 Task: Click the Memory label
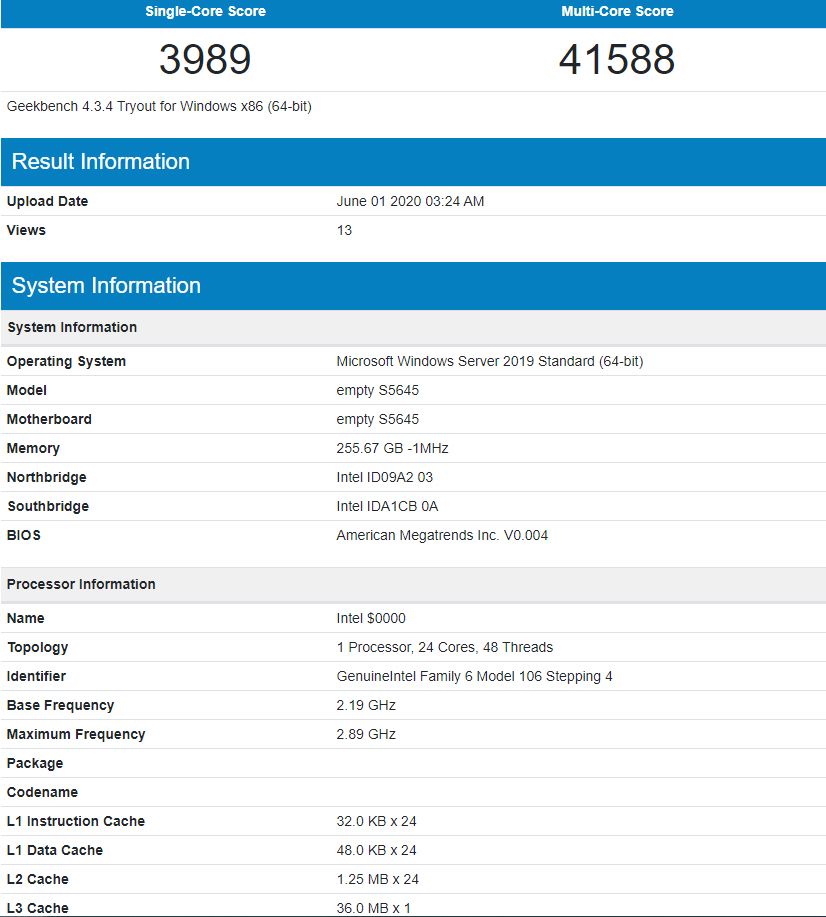33,449
